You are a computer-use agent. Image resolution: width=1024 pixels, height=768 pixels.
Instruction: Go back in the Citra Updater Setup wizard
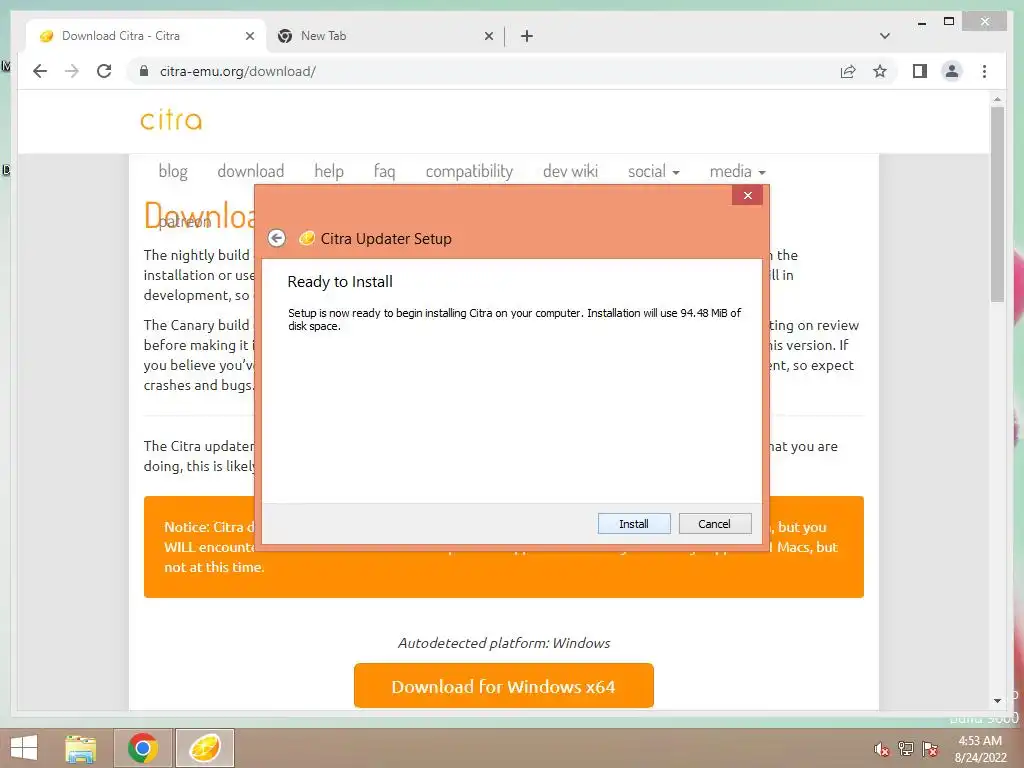(277, 238)
